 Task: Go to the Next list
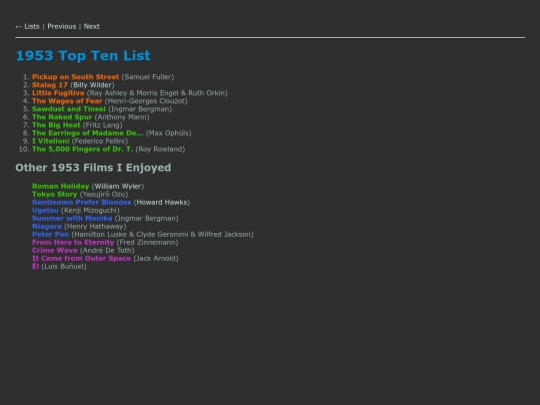(x=92, y=27)
